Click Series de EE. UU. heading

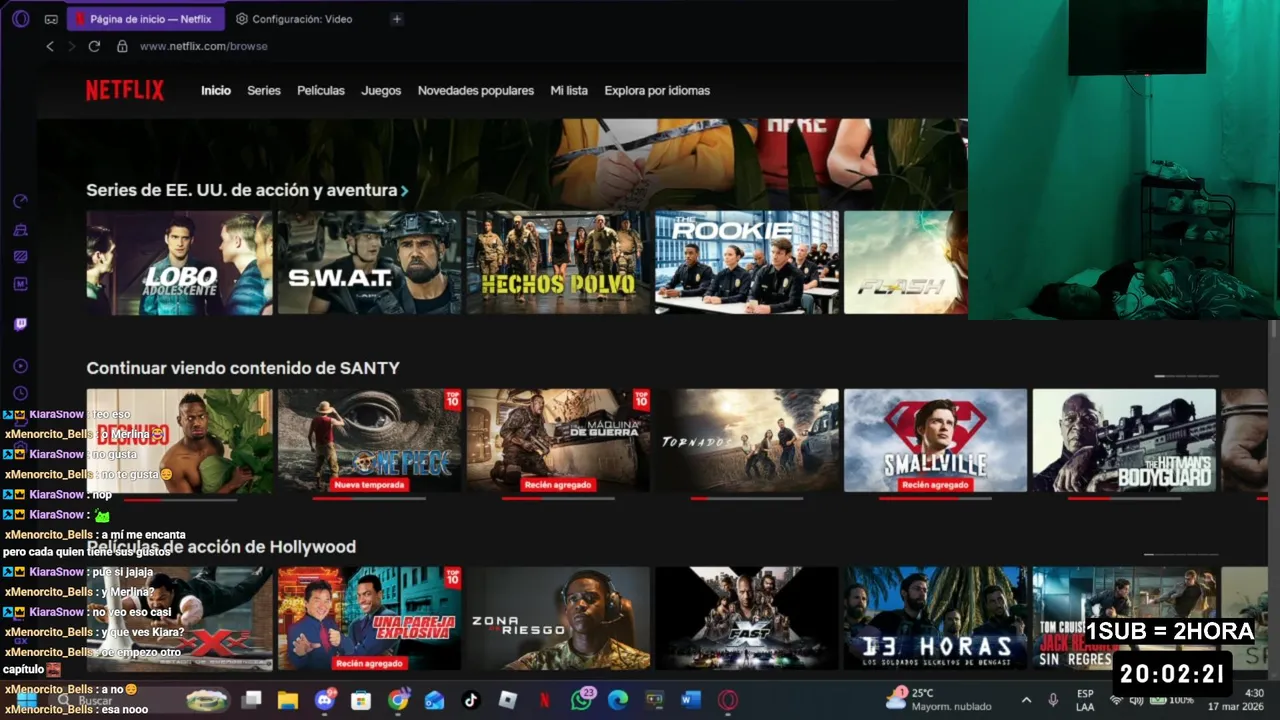241,190
